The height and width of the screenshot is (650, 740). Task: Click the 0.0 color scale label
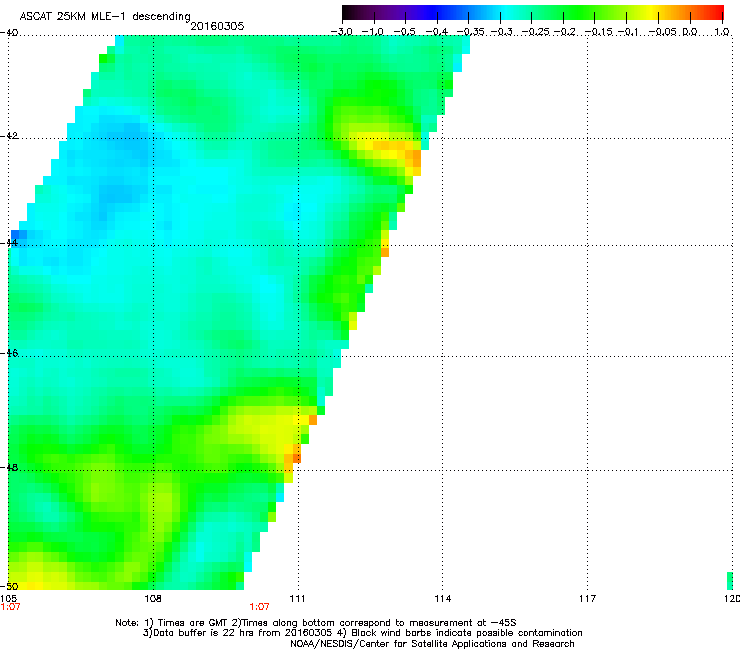pos(690,32)
